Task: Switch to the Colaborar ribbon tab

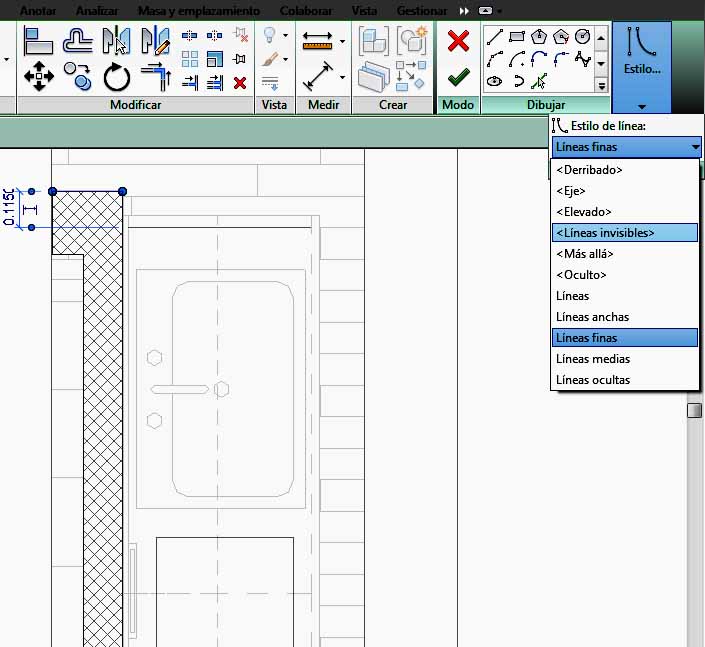Action: 306,10
